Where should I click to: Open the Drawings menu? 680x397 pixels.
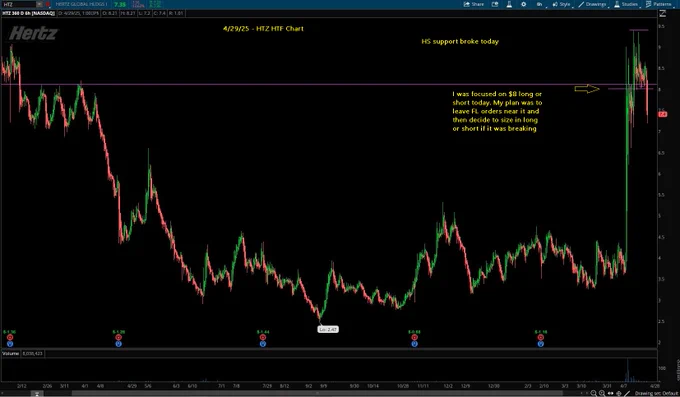(x=593, y=4)
